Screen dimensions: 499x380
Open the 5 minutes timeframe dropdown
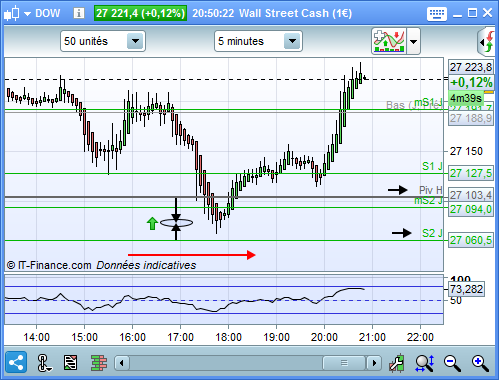[x=258, y=41]
